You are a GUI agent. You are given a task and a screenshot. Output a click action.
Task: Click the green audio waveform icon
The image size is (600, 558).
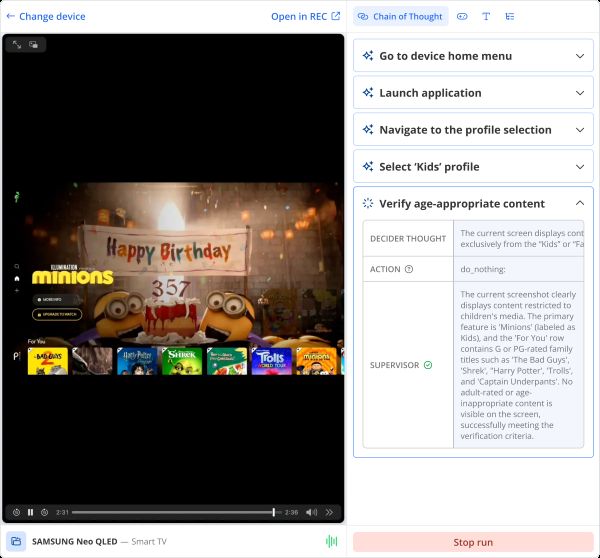(331, 541)
